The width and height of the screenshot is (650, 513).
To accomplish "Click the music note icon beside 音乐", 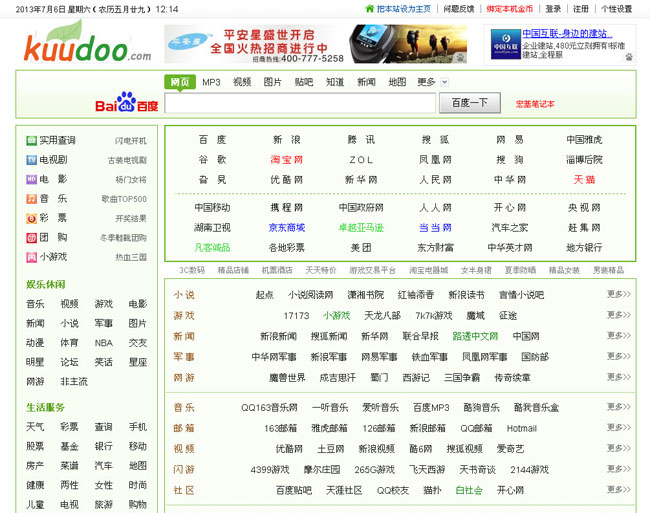I will (x=32, y=199).
